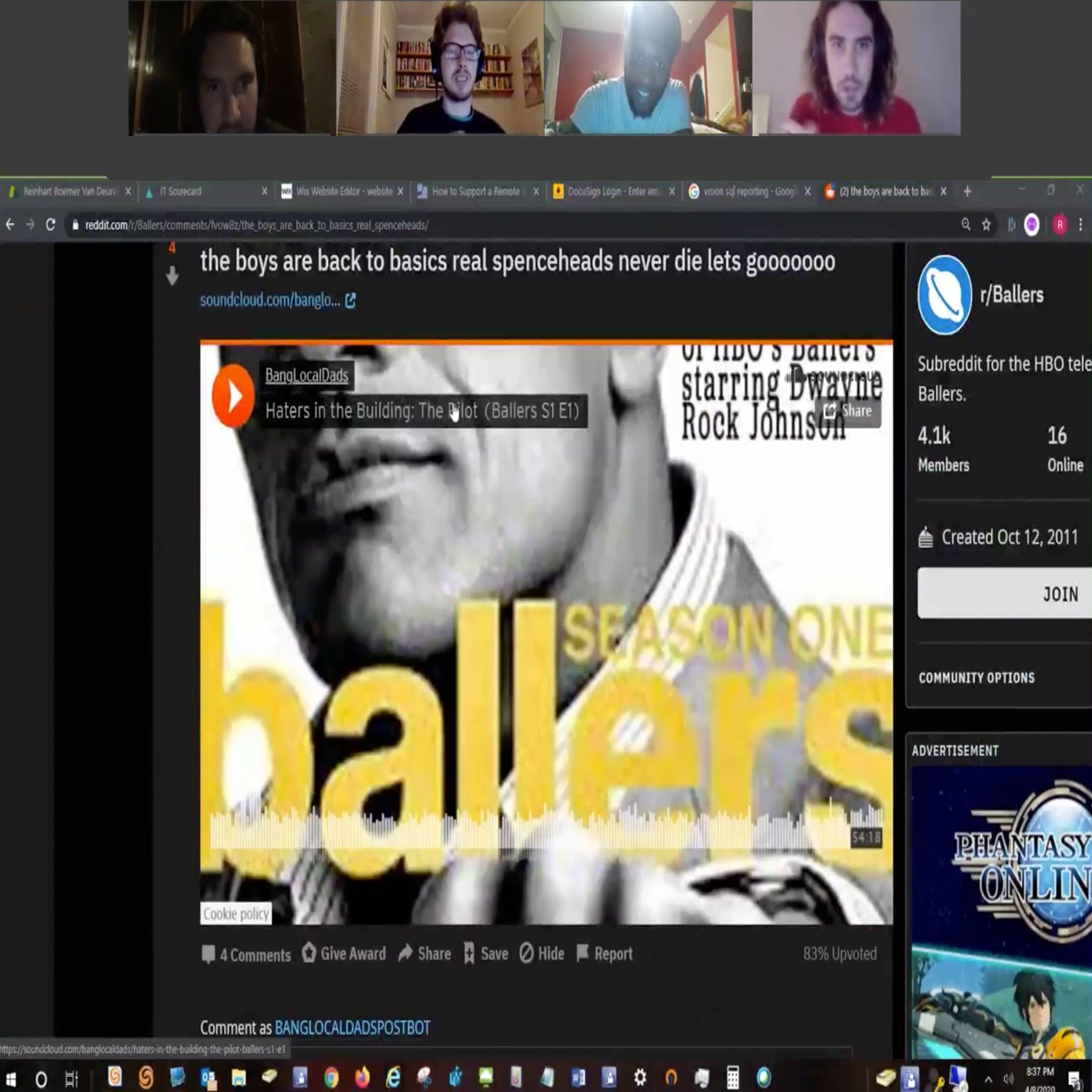
Task: Open Cortana search circle on taskbar
Action: click(41, 1080)
